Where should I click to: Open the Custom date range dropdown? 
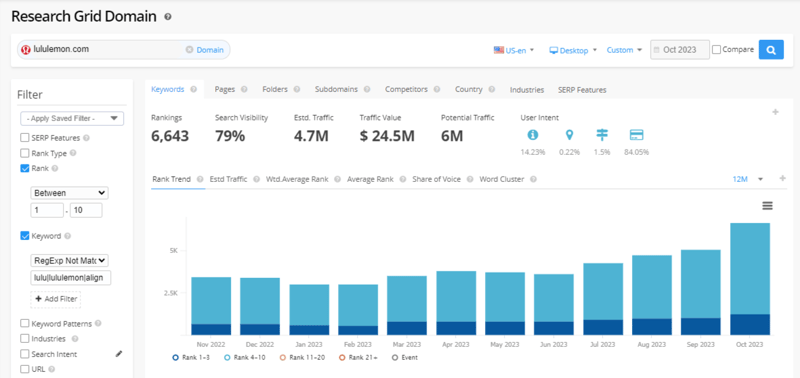(624, 50)
